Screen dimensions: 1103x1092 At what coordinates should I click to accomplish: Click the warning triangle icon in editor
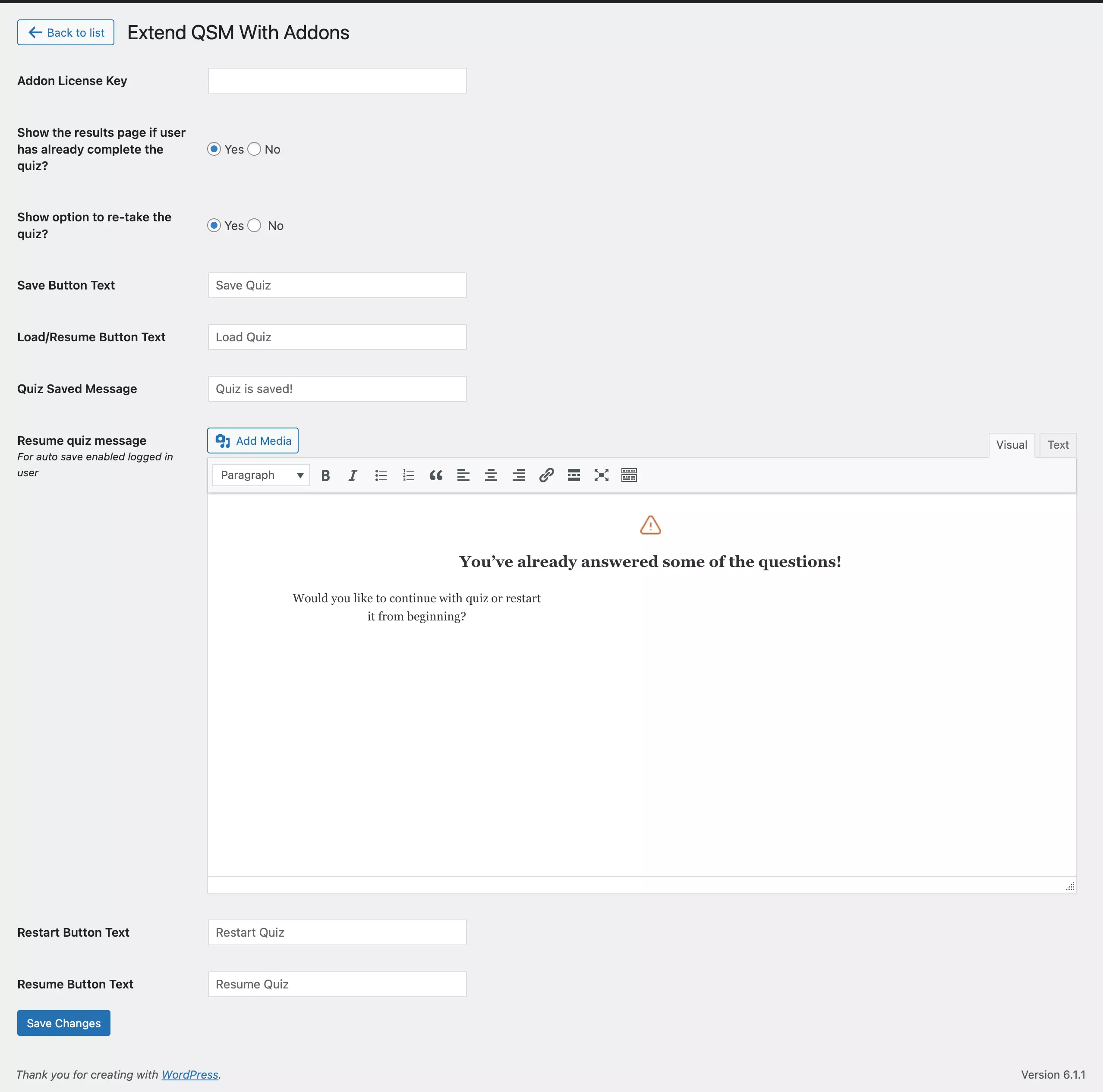coord(650,525)
